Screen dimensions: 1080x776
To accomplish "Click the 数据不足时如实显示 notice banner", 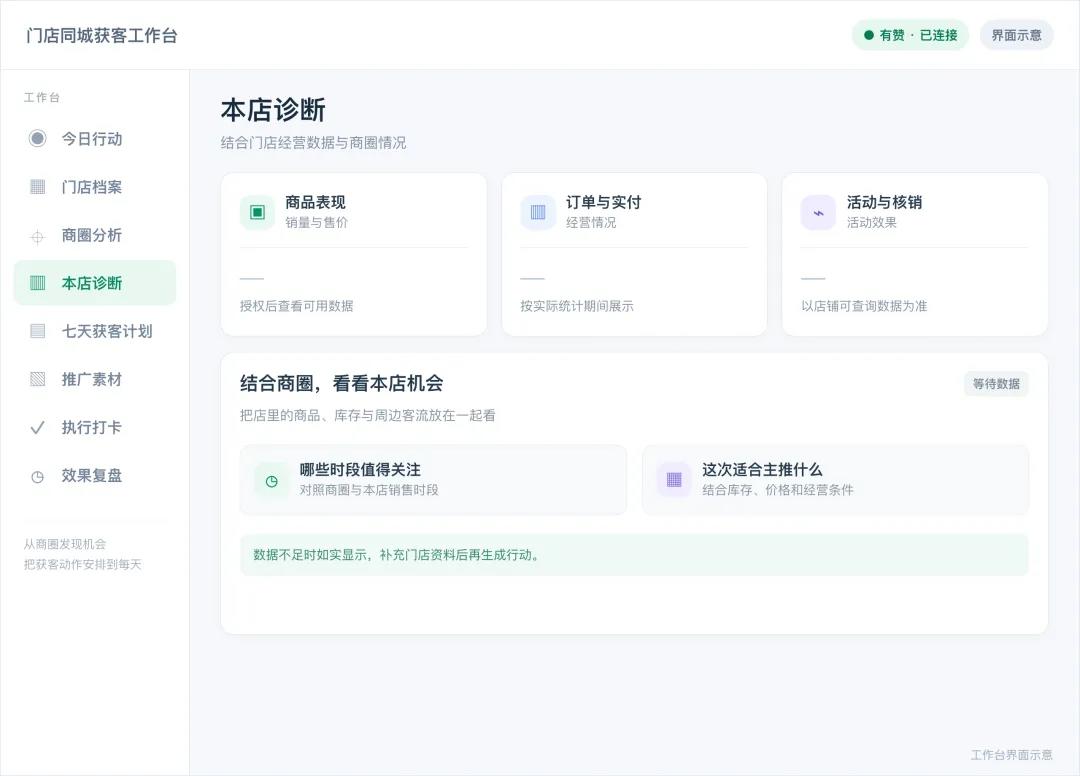I will point(634,555).
